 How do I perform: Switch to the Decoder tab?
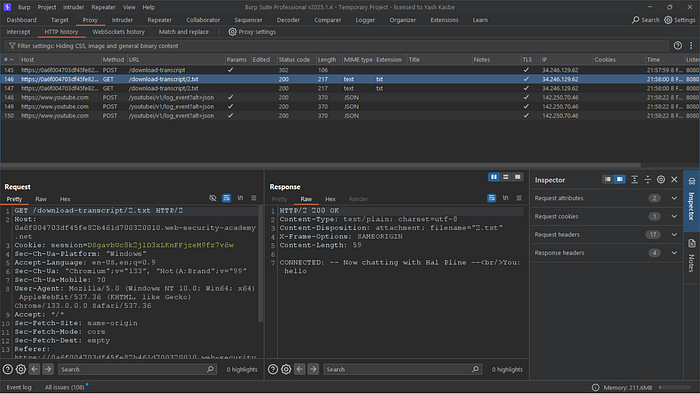[x=288, y=20]
